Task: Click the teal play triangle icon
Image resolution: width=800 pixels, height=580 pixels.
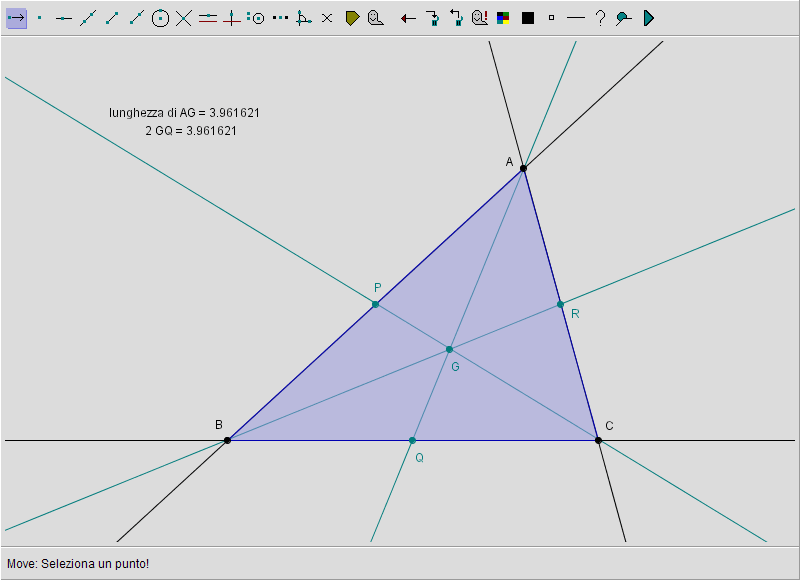Action: click(x=648, y=18)
